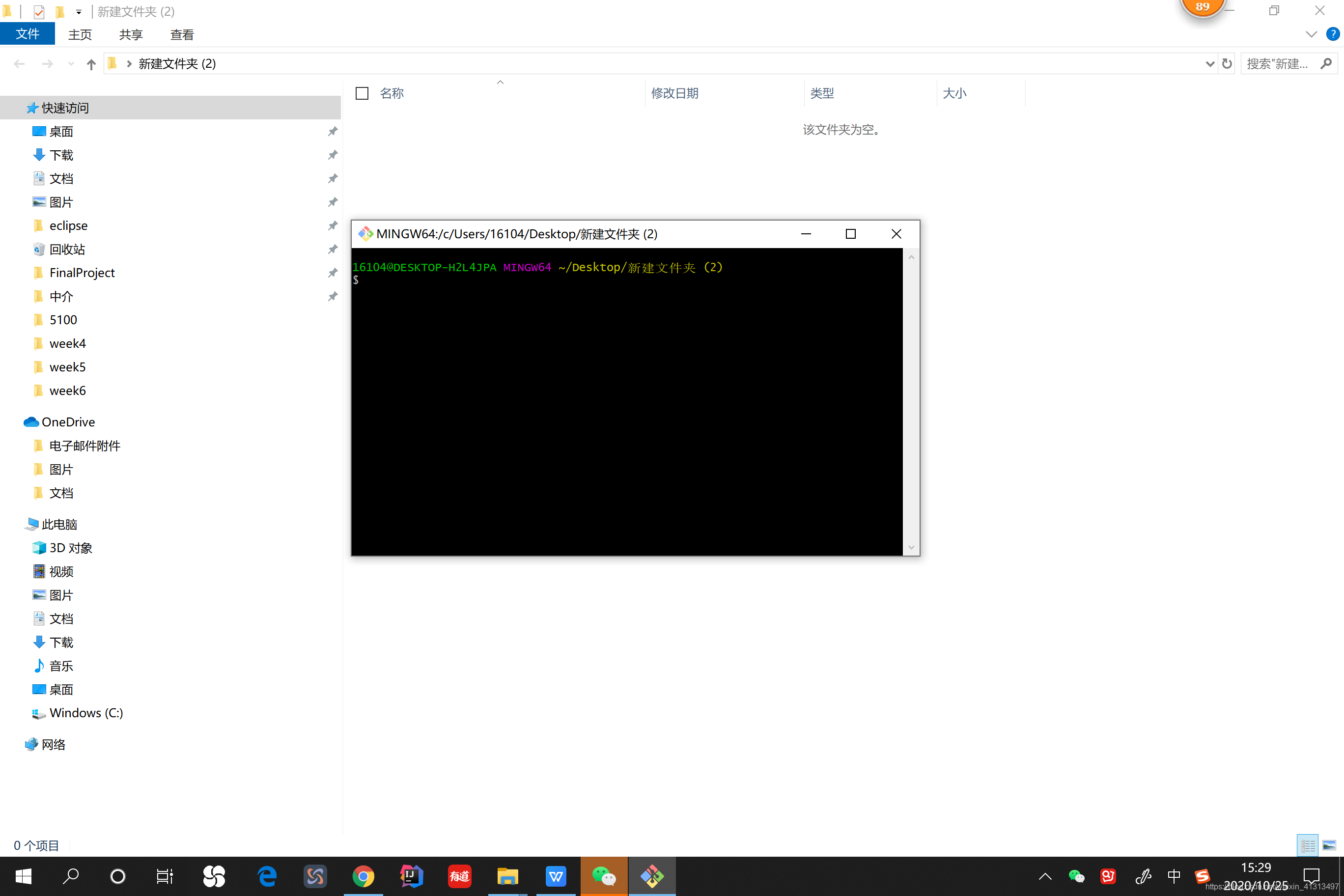
Task: Launch Microsoft Edge from taskbar
Action: (x=267, y=876)
